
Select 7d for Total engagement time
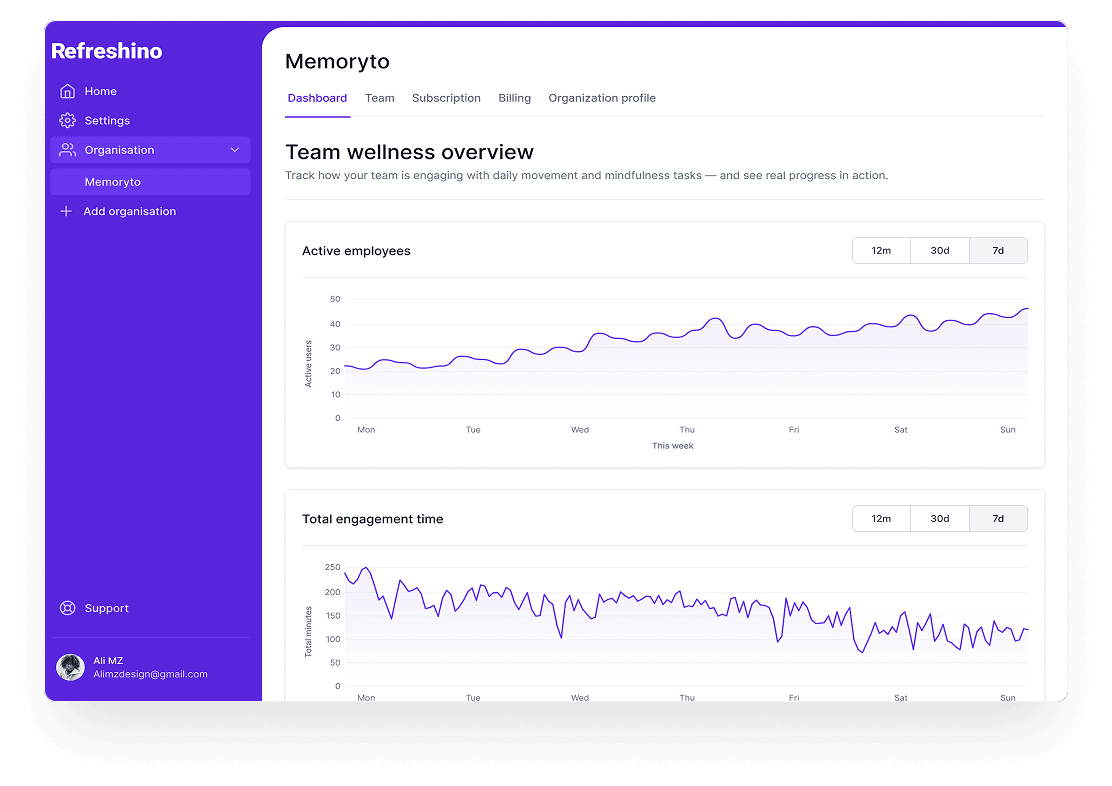(998, 519)
